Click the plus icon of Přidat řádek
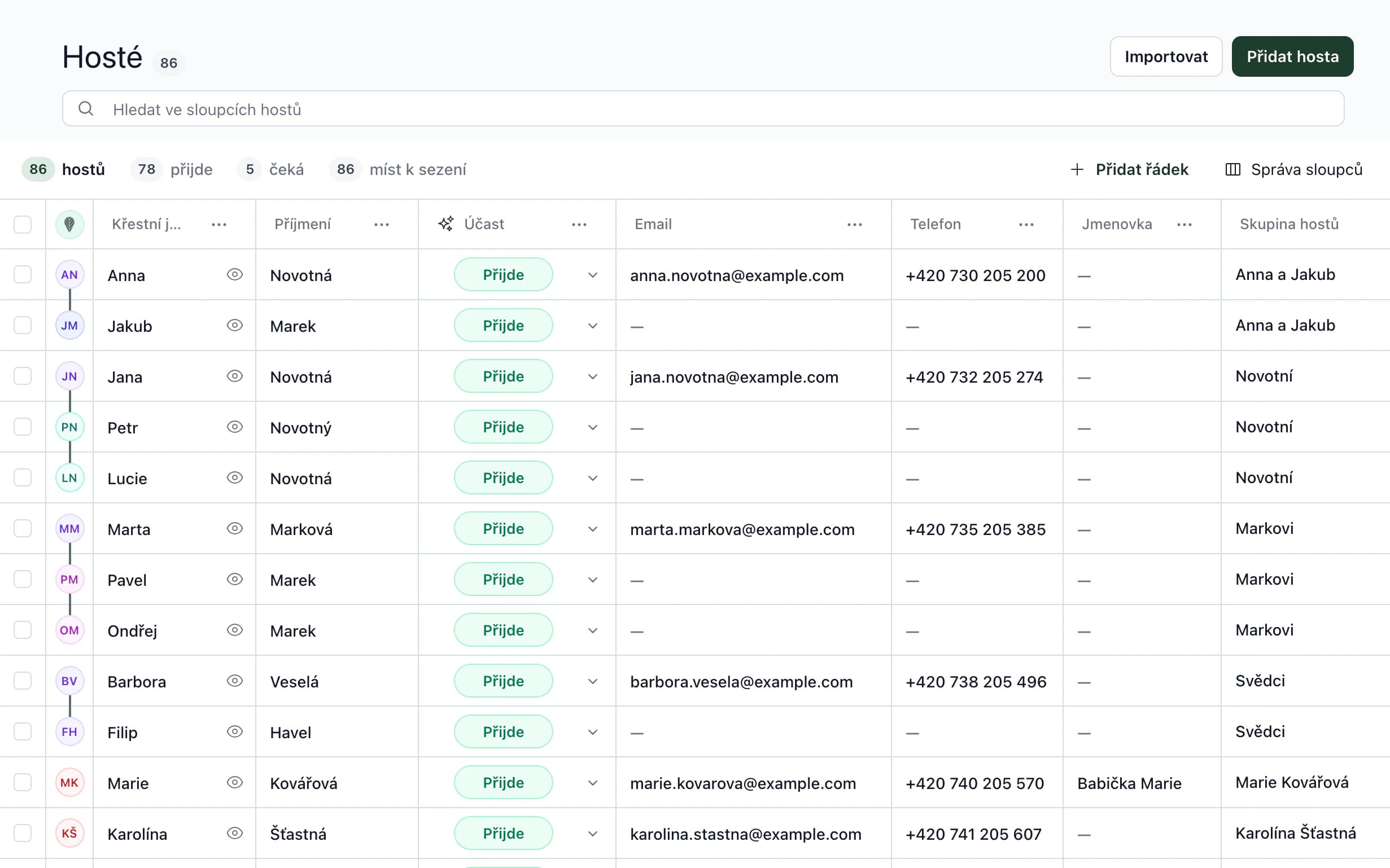This screenshot has height=868, width=1390. 1077,169
